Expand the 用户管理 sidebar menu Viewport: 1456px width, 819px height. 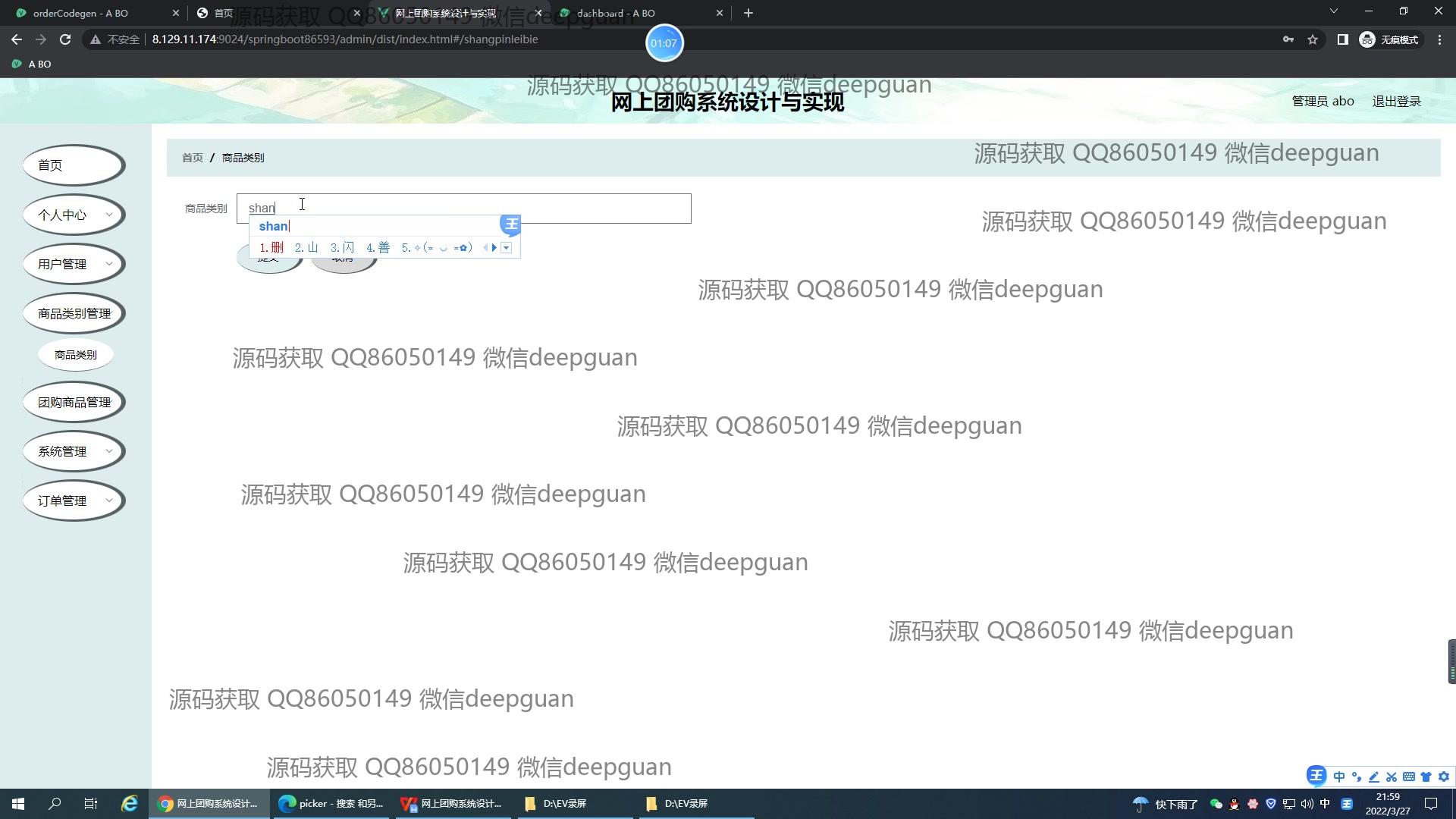coord(74,264)
